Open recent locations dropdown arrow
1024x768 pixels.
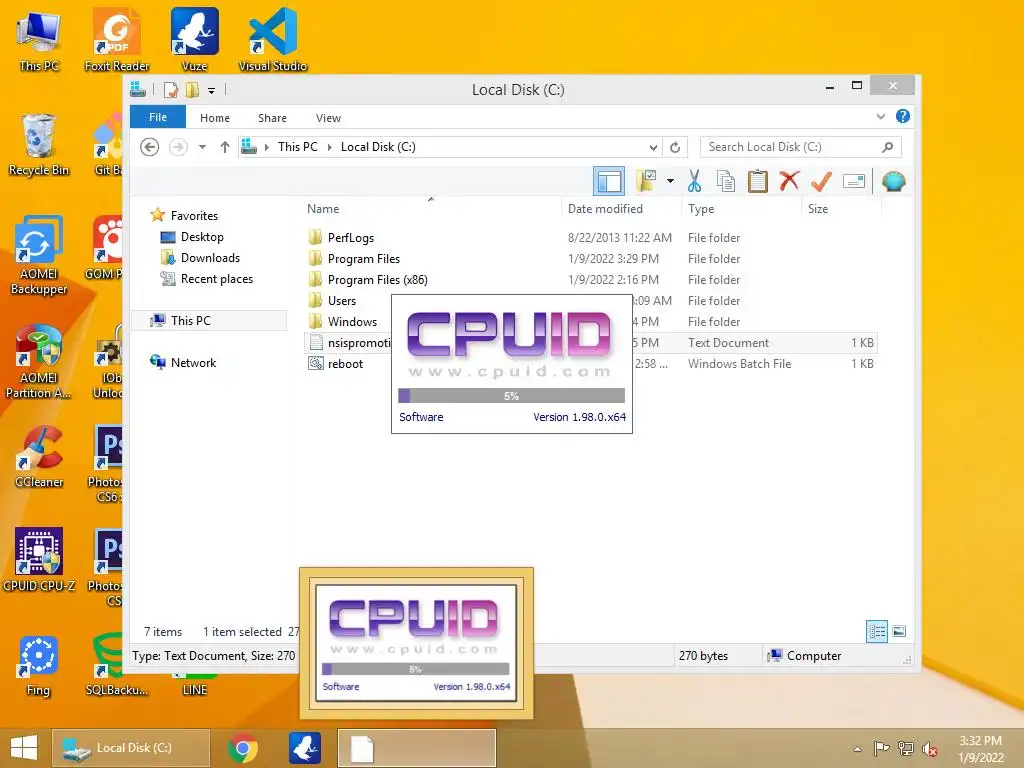202,147
